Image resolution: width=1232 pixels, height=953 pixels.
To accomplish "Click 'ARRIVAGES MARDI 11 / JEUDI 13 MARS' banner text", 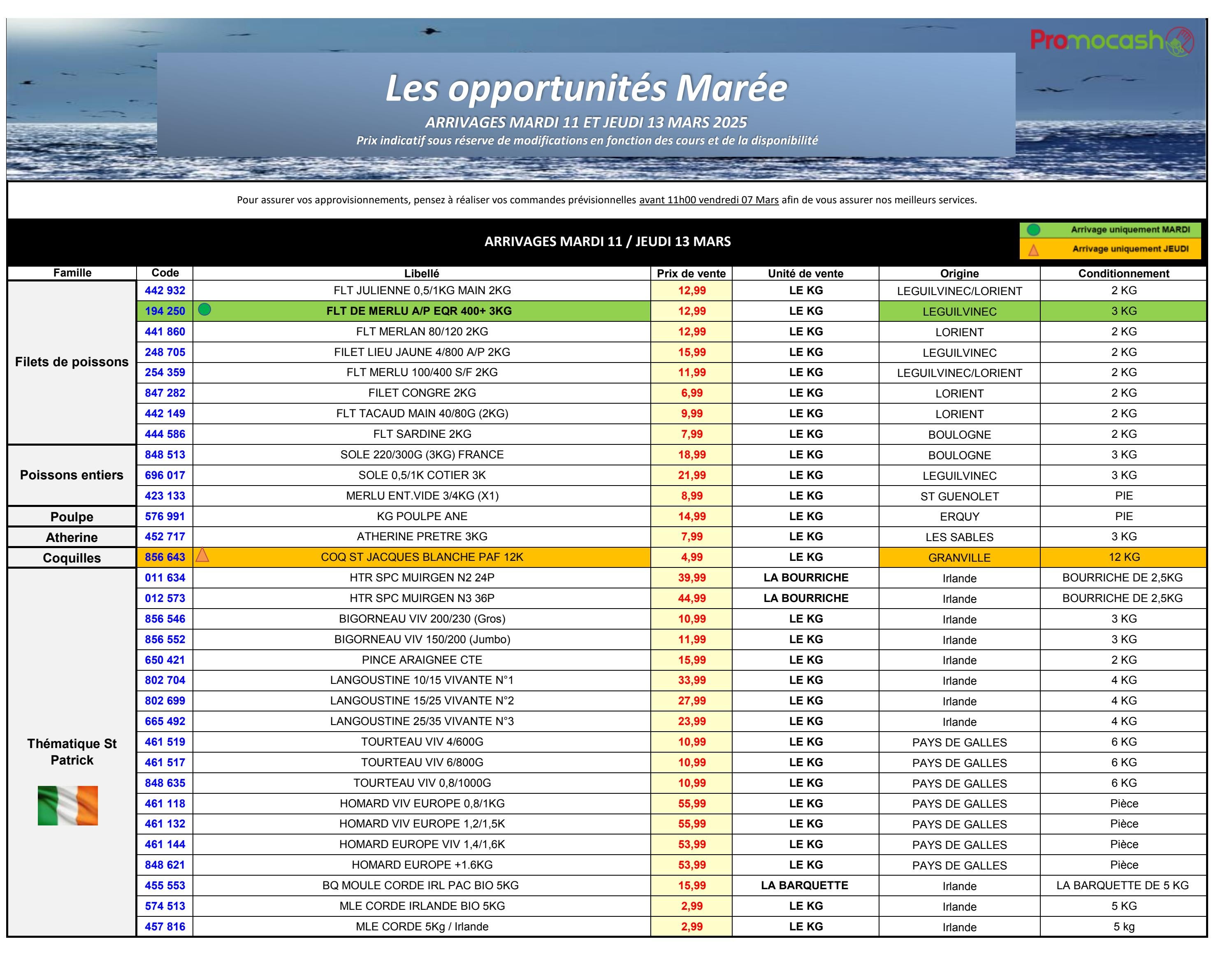I will coord(608,242).
